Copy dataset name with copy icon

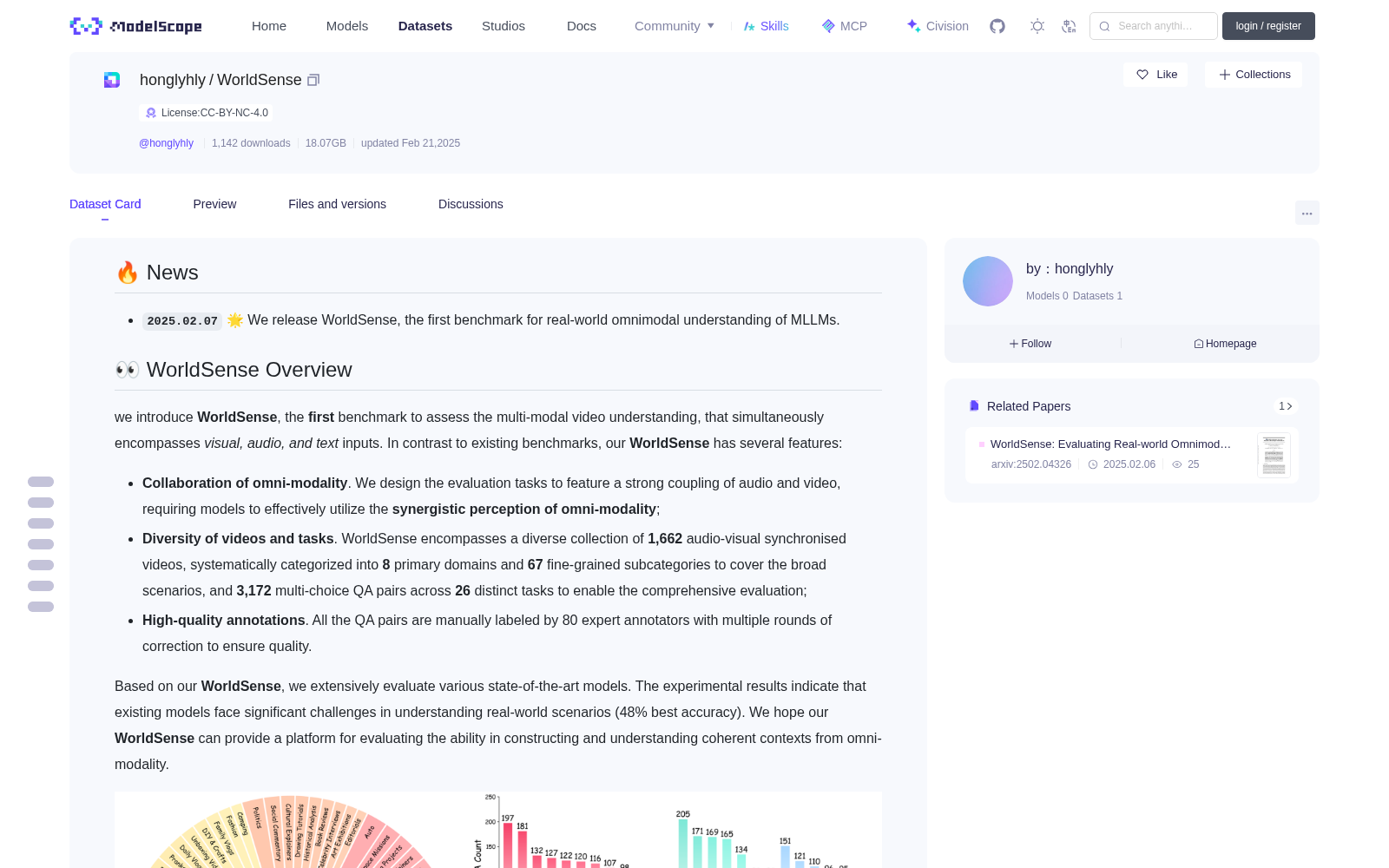point(313,80)
